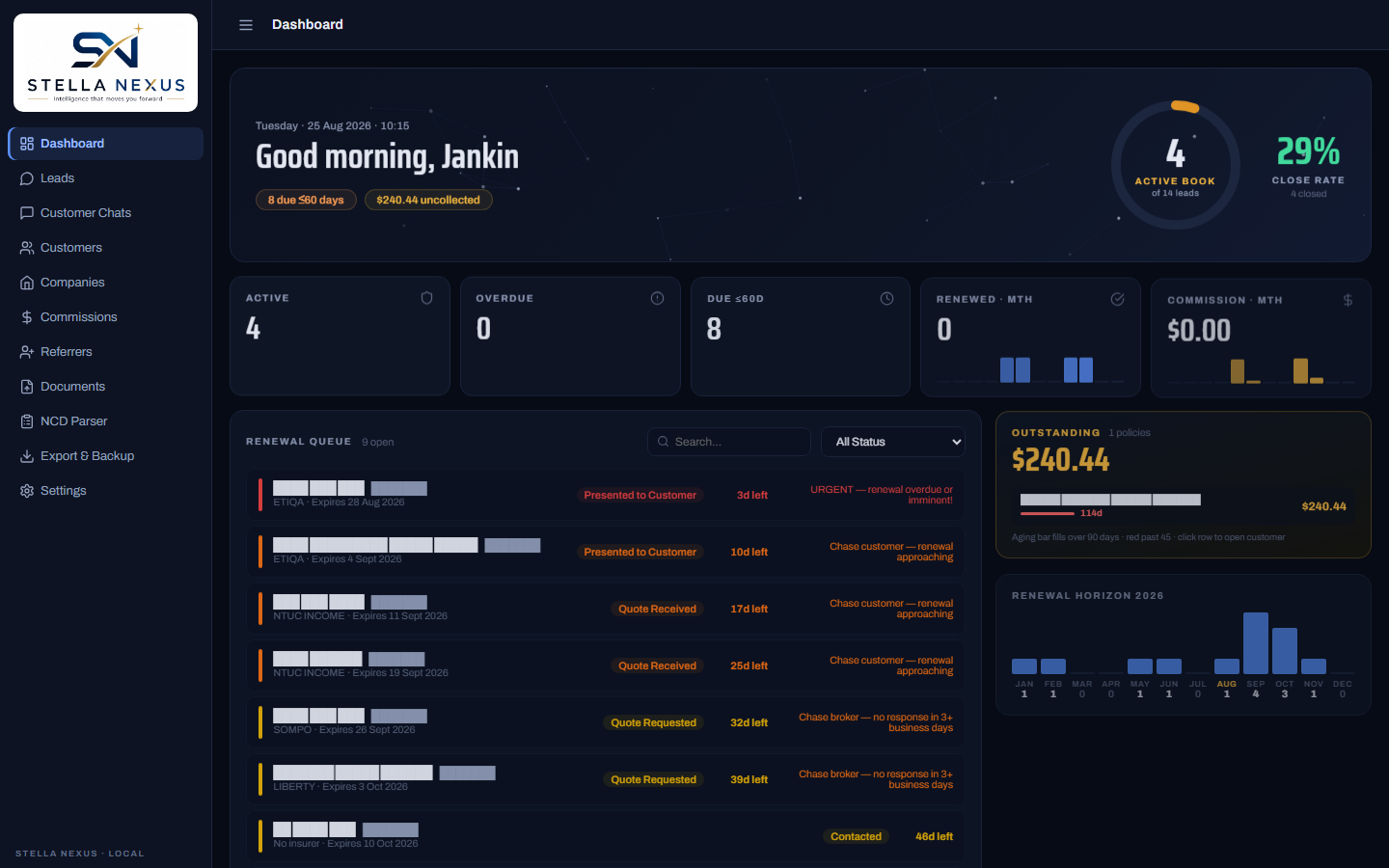Click the Customer Chats icon
Screen dimensions: 1389x868
point(27,213)
